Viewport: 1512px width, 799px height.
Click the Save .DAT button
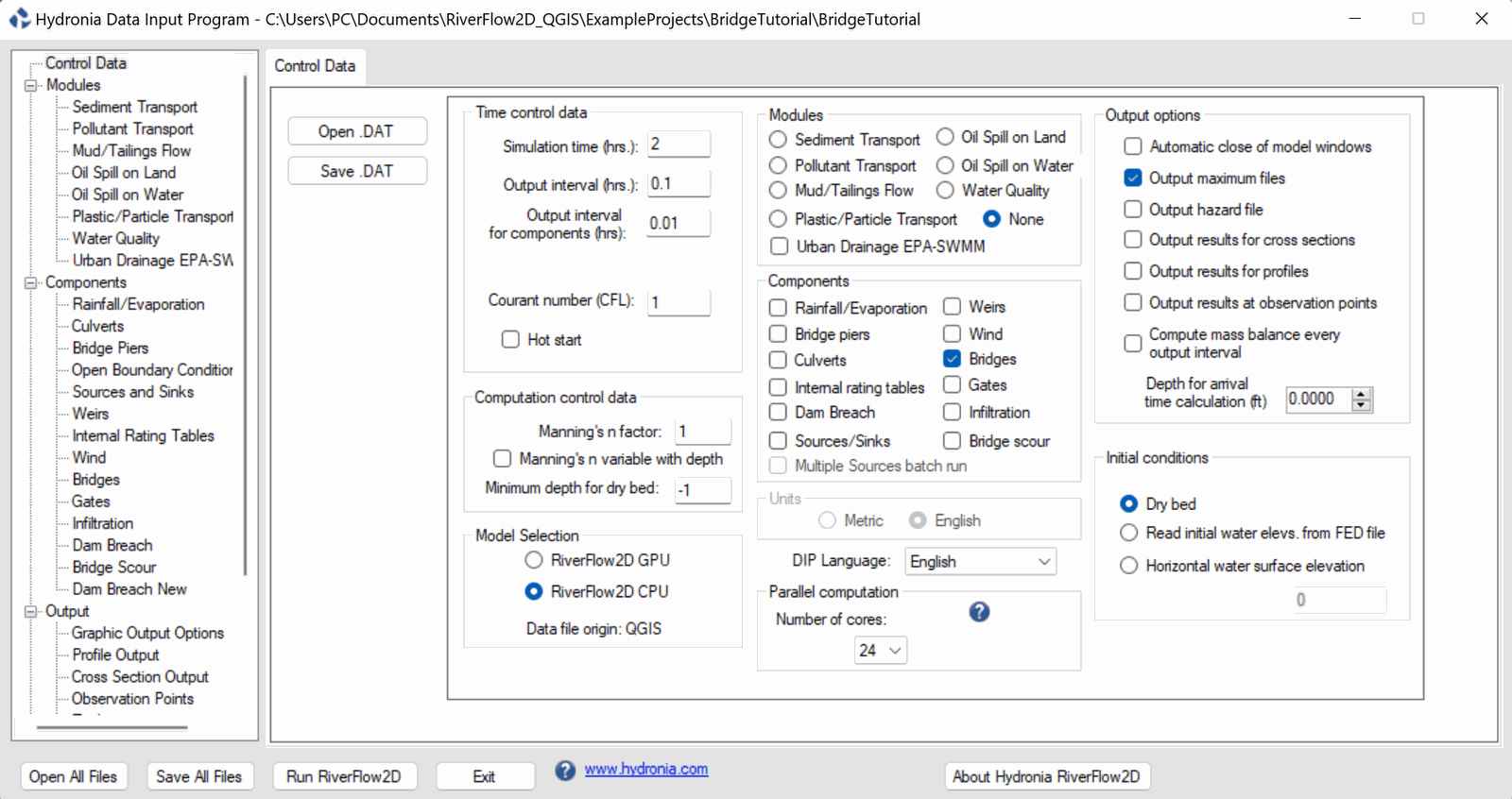[x=356, y=171]
